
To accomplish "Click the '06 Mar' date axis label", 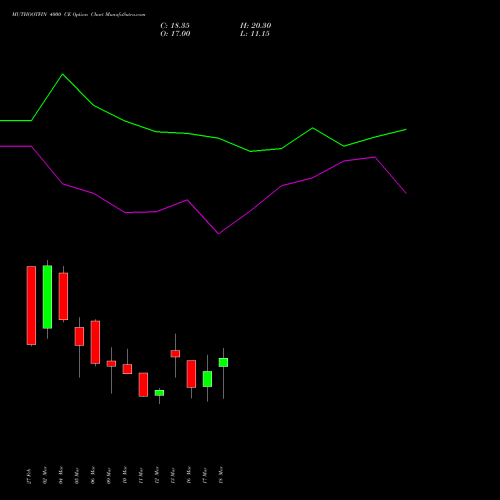I will click(93, 475).
